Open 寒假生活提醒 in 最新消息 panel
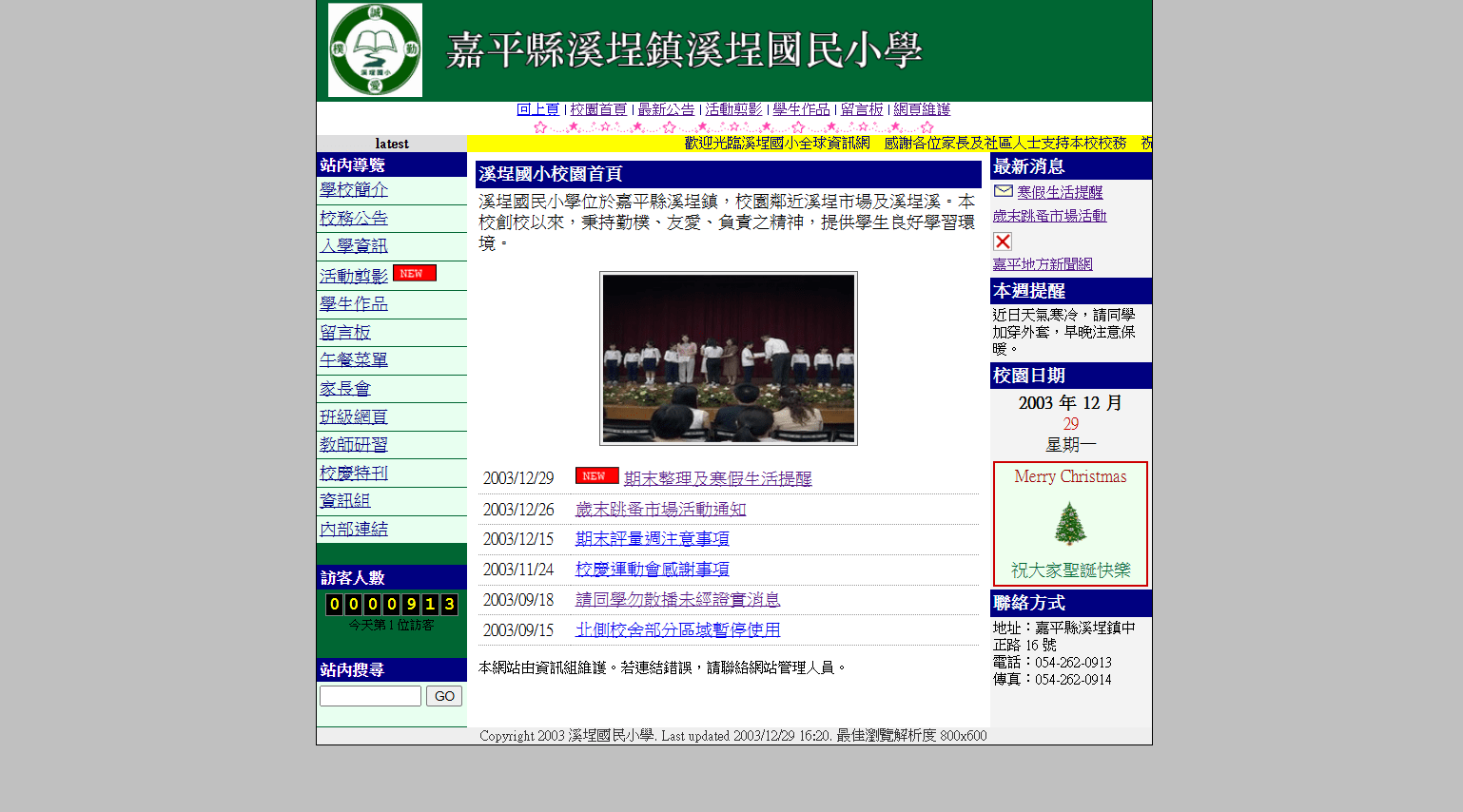 click(1060, 192)
